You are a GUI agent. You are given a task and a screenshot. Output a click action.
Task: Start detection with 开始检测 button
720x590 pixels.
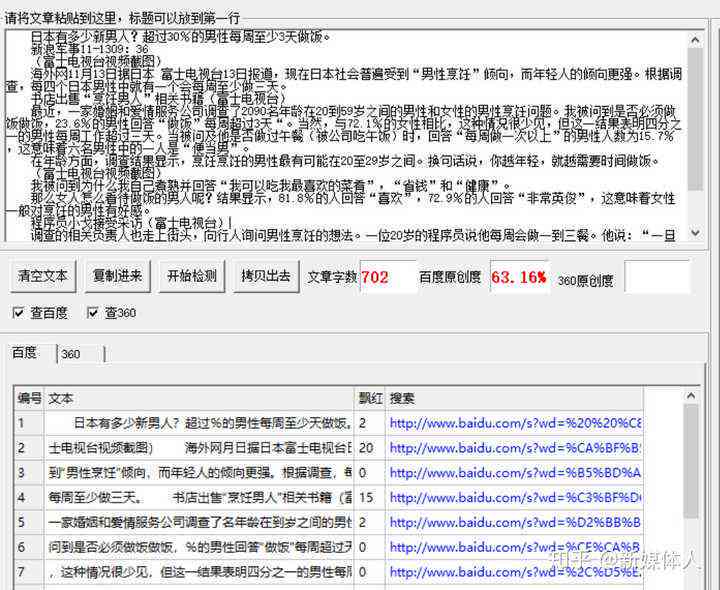[x=191, y=276]
